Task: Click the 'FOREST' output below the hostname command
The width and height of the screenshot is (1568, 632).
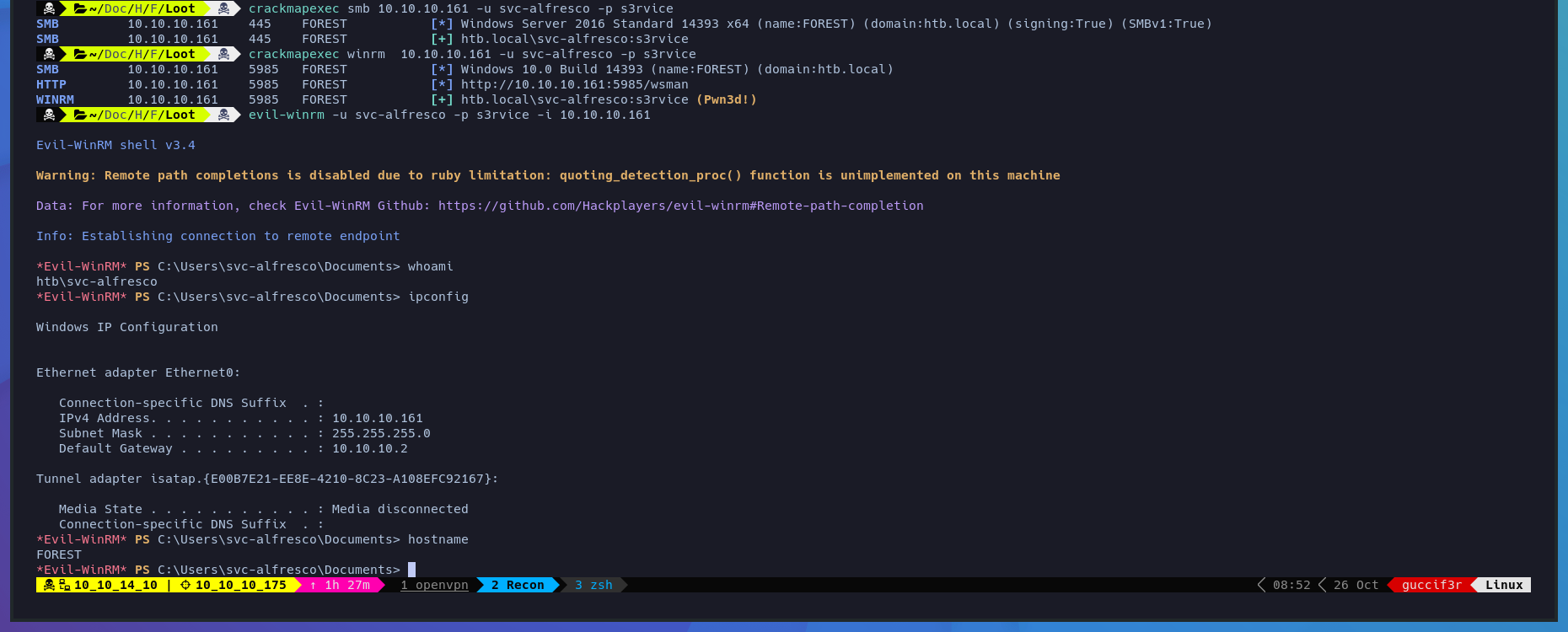Action: coord(59,554)
